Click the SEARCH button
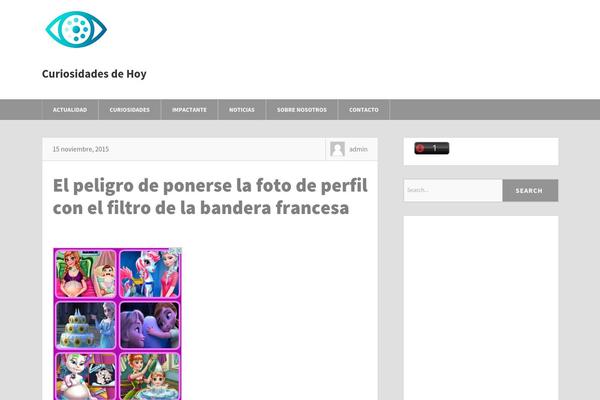 530,190
